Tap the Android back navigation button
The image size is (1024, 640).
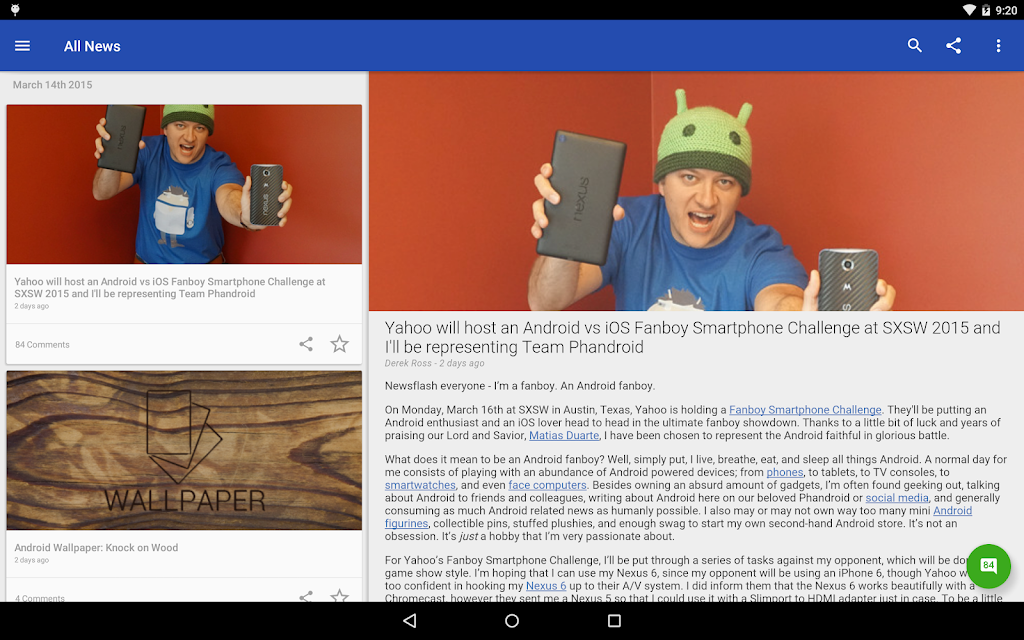coord(409,620)
